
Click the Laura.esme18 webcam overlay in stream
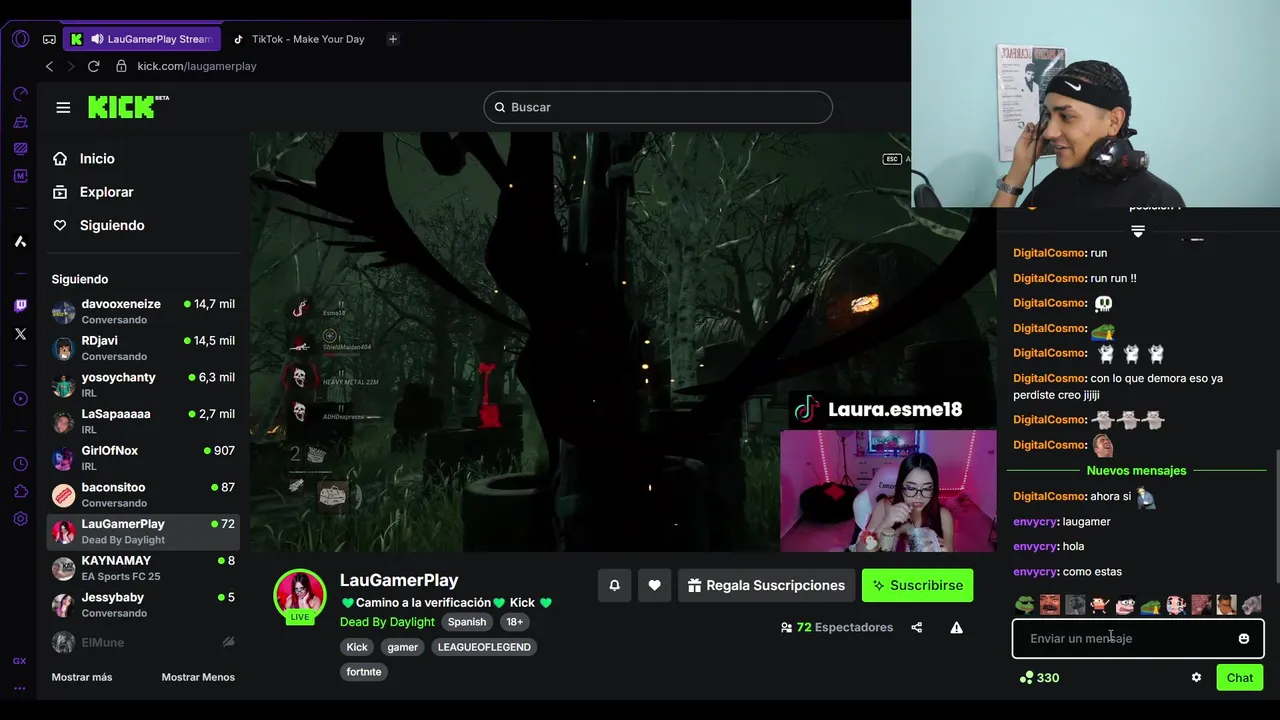tap(888, 490)
